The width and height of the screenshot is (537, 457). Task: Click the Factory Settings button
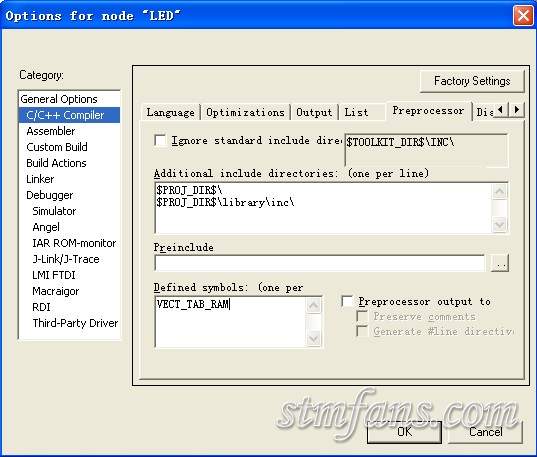point(472,81)
